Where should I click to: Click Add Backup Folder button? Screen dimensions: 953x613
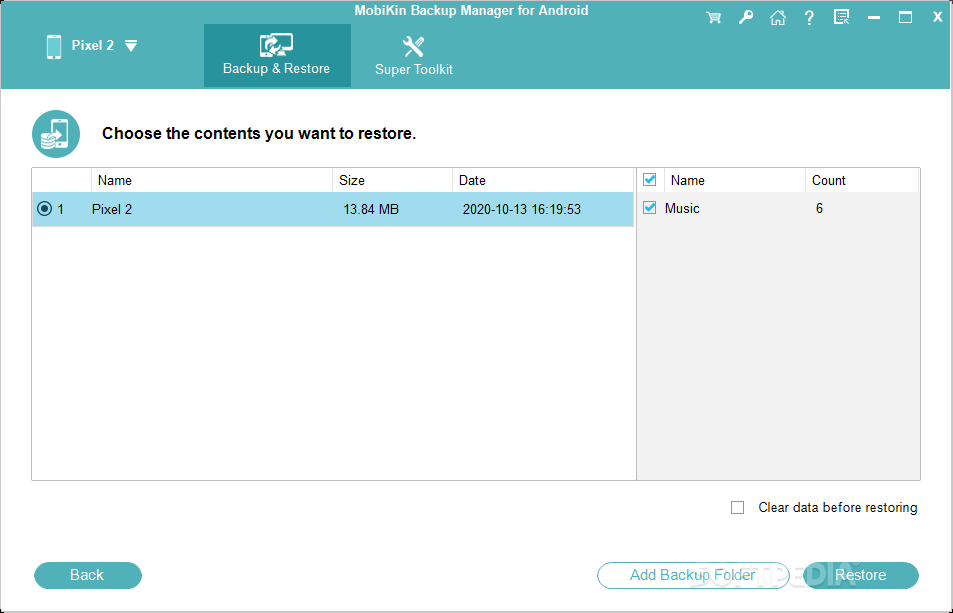[x=693, y=575]
